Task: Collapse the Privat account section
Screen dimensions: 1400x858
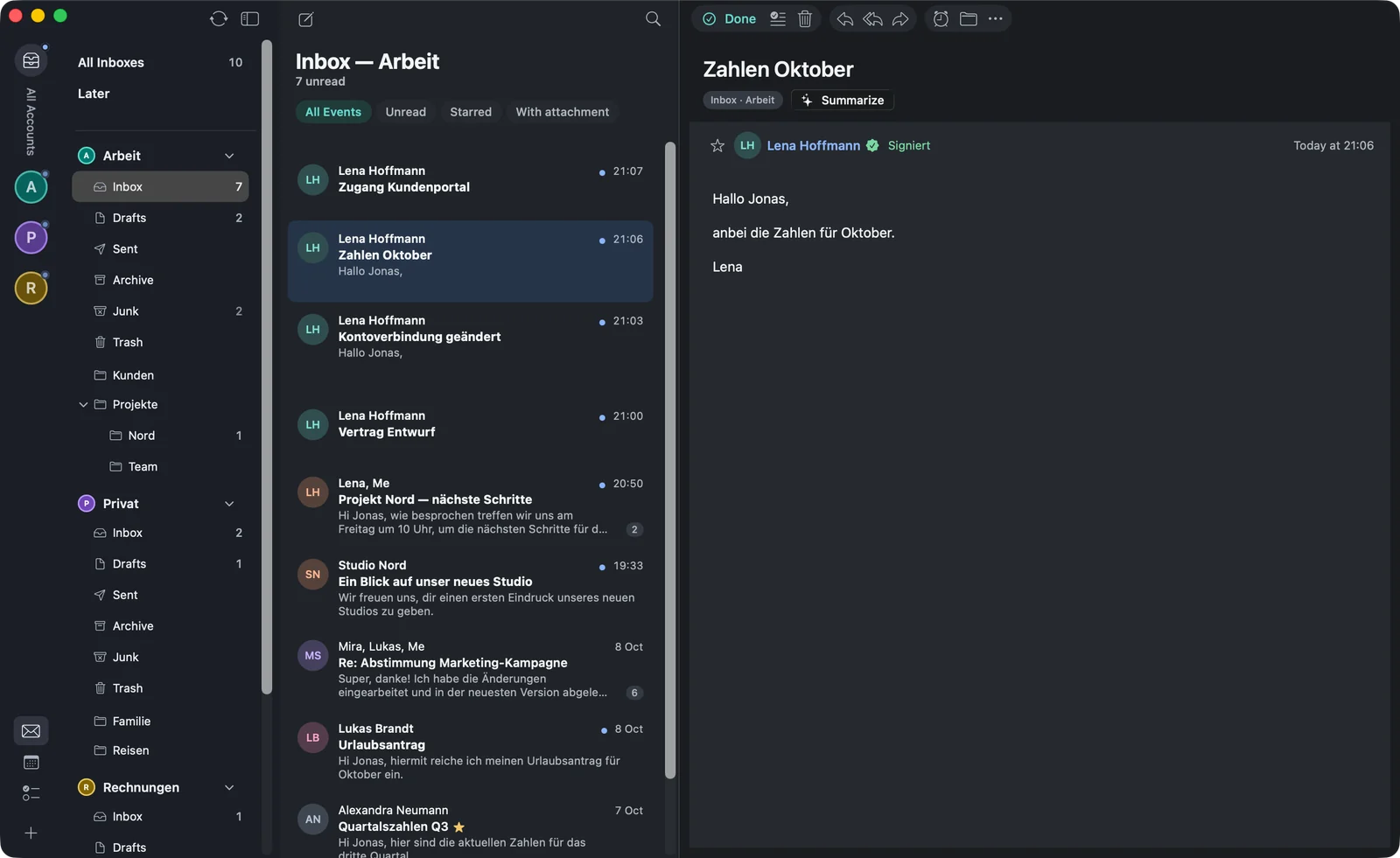Action: (x=229, y=504)
